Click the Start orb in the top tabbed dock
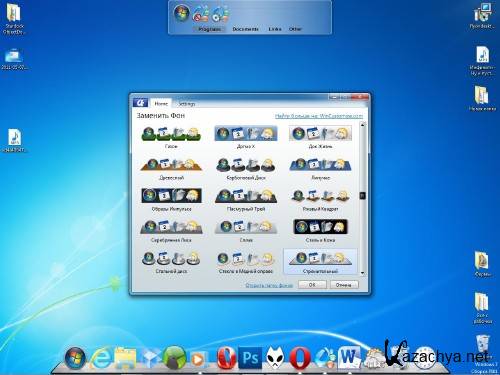Viewport: 500px width, 375px height. [x=181, y=13]
